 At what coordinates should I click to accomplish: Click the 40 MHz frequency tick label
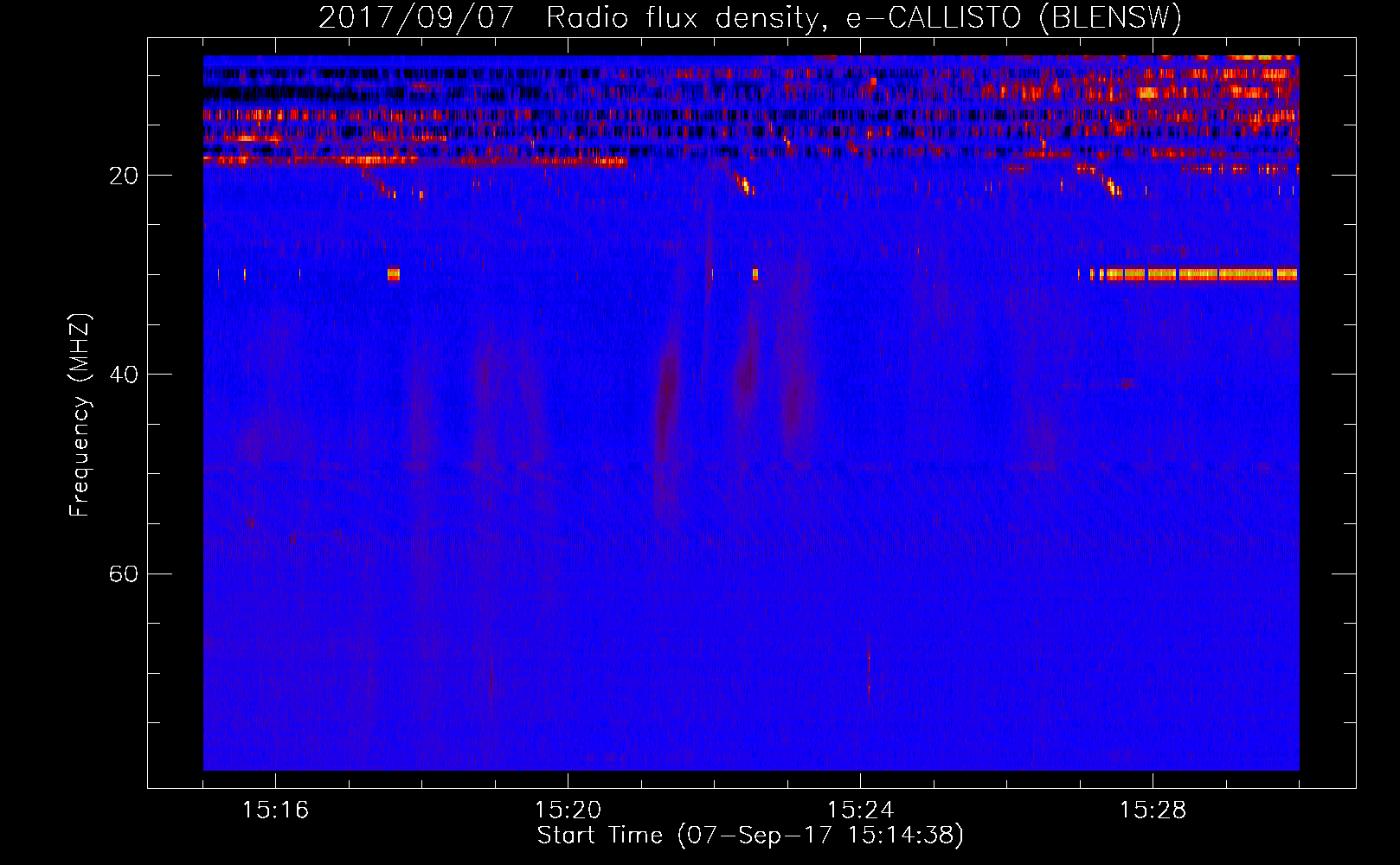pyautogui.click(x=123, y=375)
